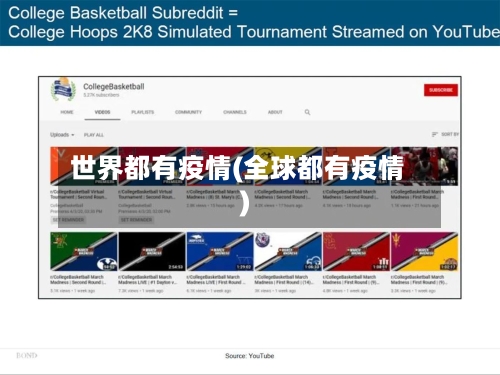This screenshot has width=500, height=375.
Task: Click the 'March Madness LIVE | First Round' title
Action: coord(216,280)
